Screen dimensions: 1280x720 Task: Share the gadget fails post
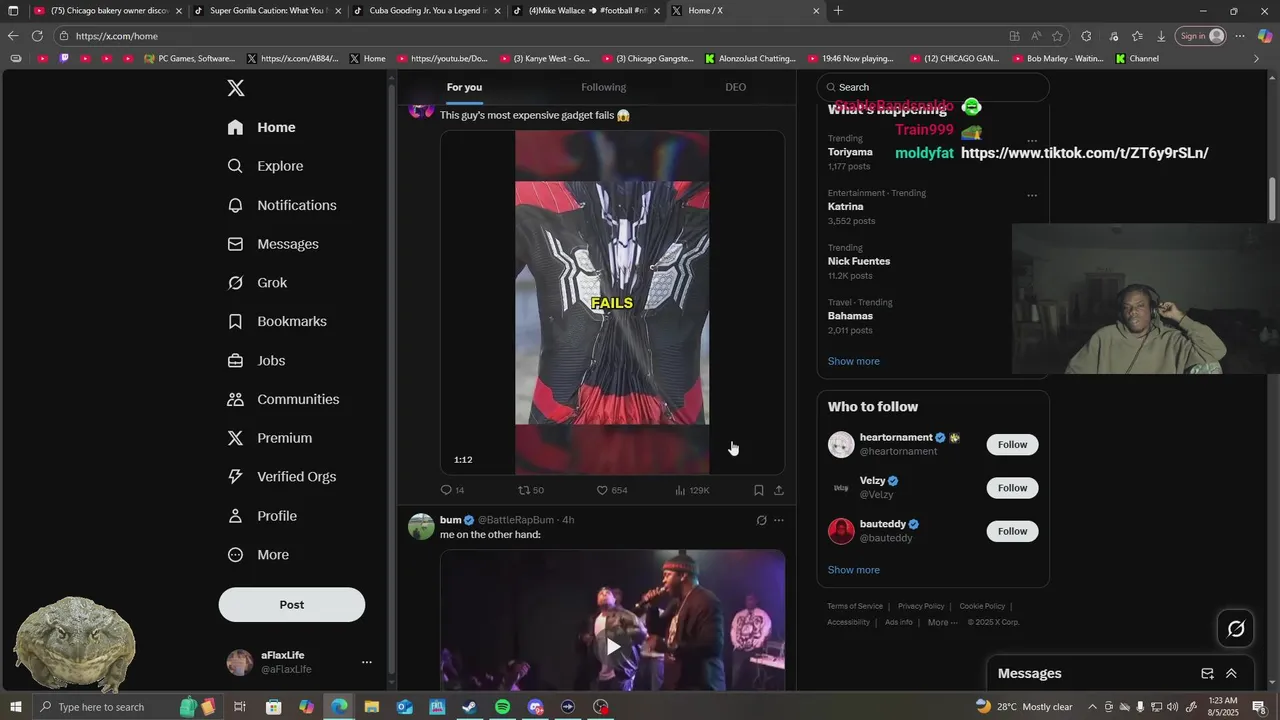(x=779, y=490)
